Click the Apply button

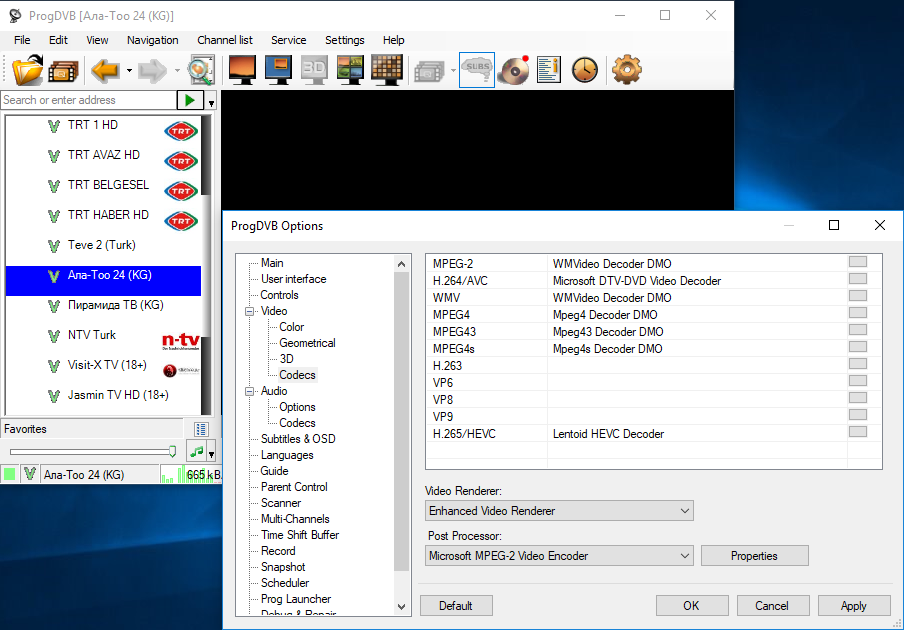click(854, 606)
